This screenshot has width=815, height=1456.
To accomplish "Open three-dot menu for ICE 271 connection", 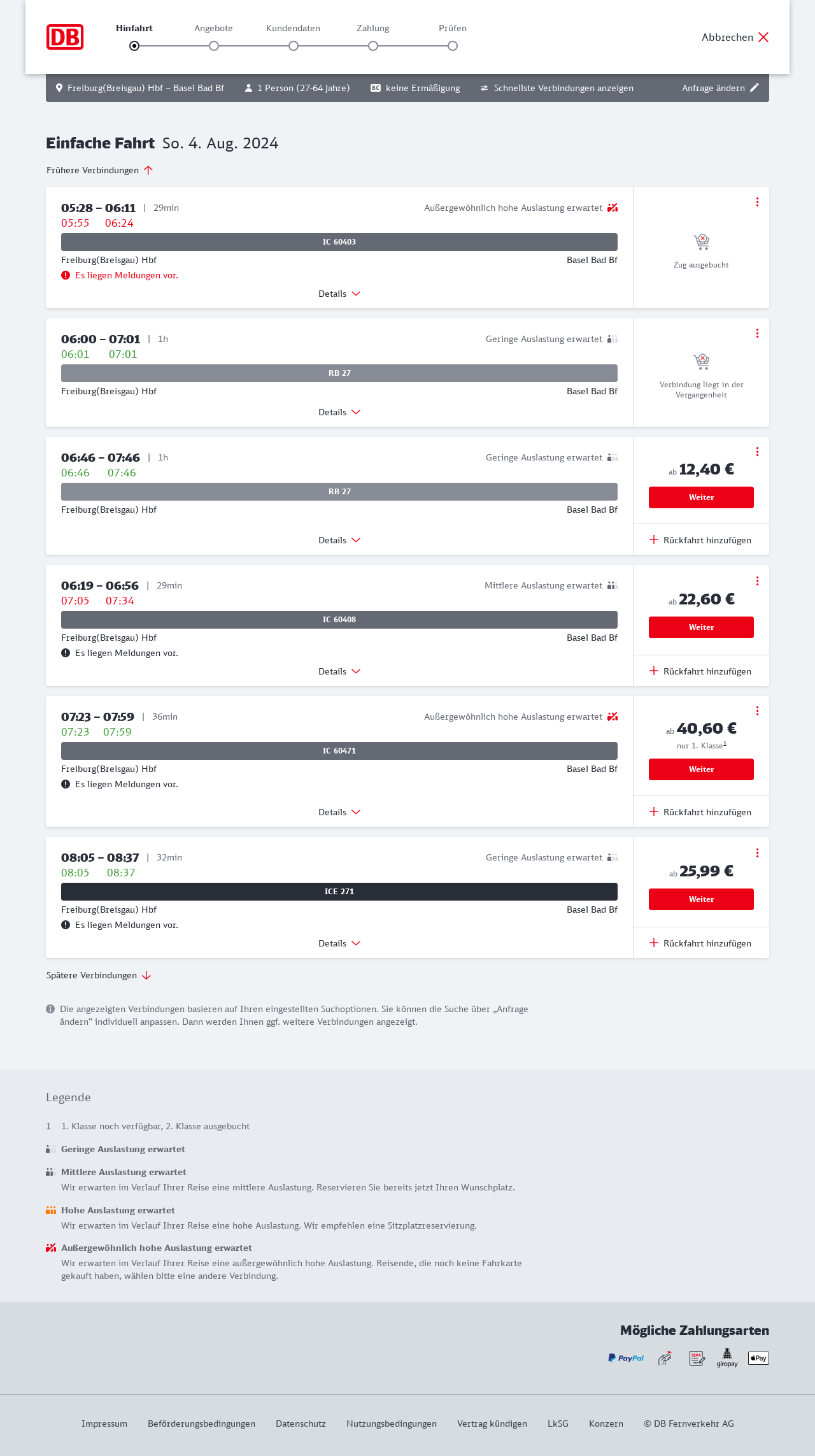I will pyautogui.click(x=757, y=853).
